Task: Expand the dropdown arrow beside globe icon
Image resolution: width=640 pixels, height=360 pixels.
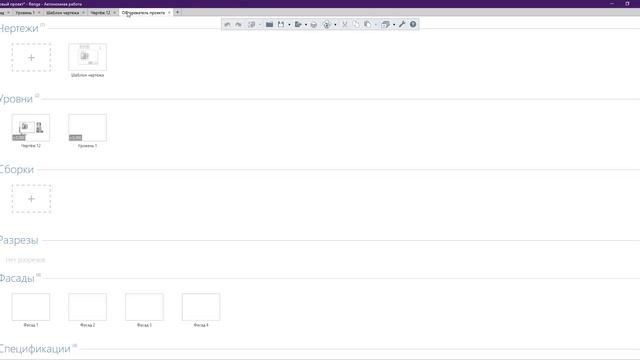Action: pyautogui.click(x=335, y=24)
